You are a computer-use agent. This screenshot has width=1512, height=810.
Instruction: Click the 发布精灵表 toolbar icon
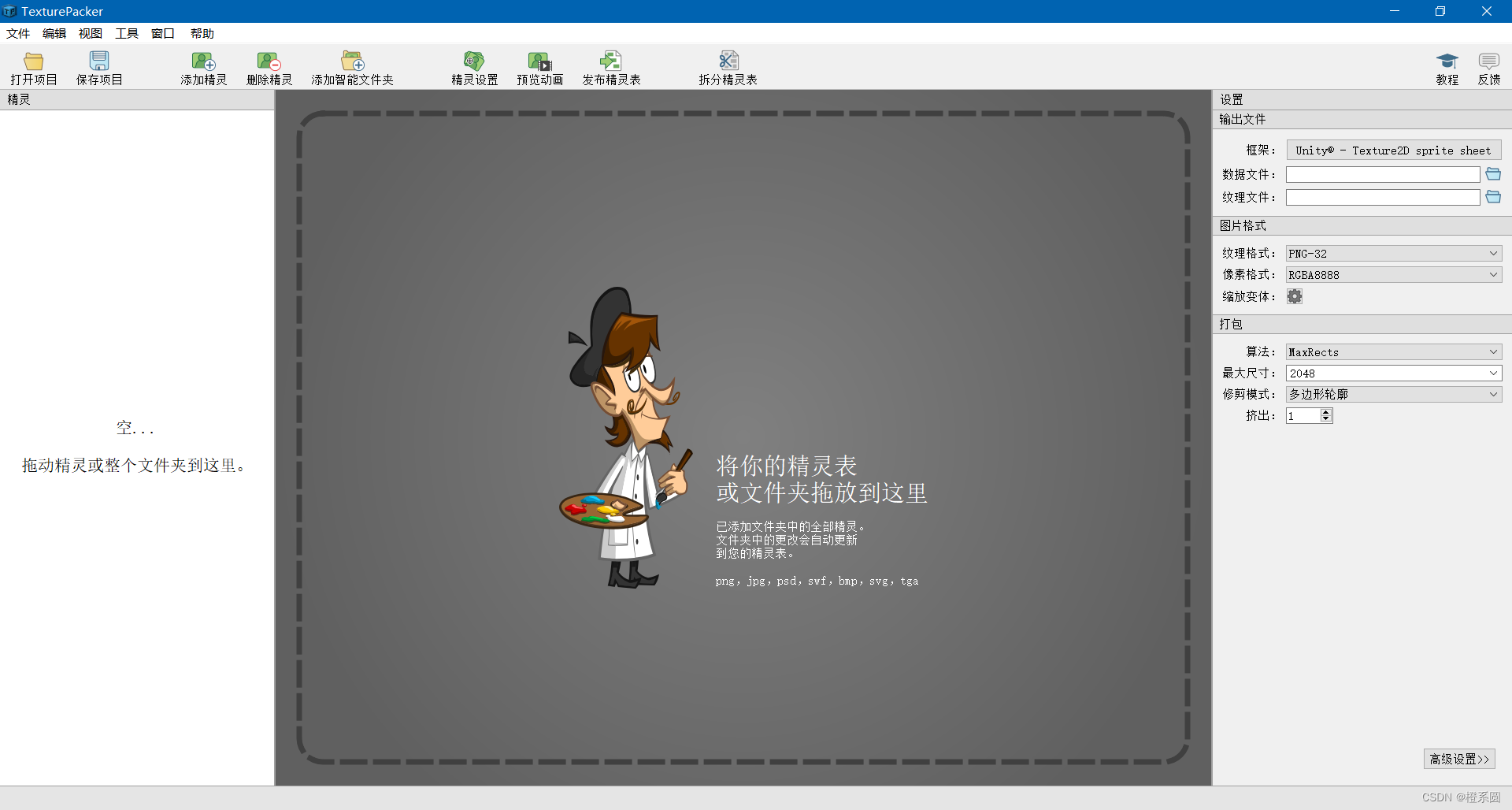[x=611, y=61]
